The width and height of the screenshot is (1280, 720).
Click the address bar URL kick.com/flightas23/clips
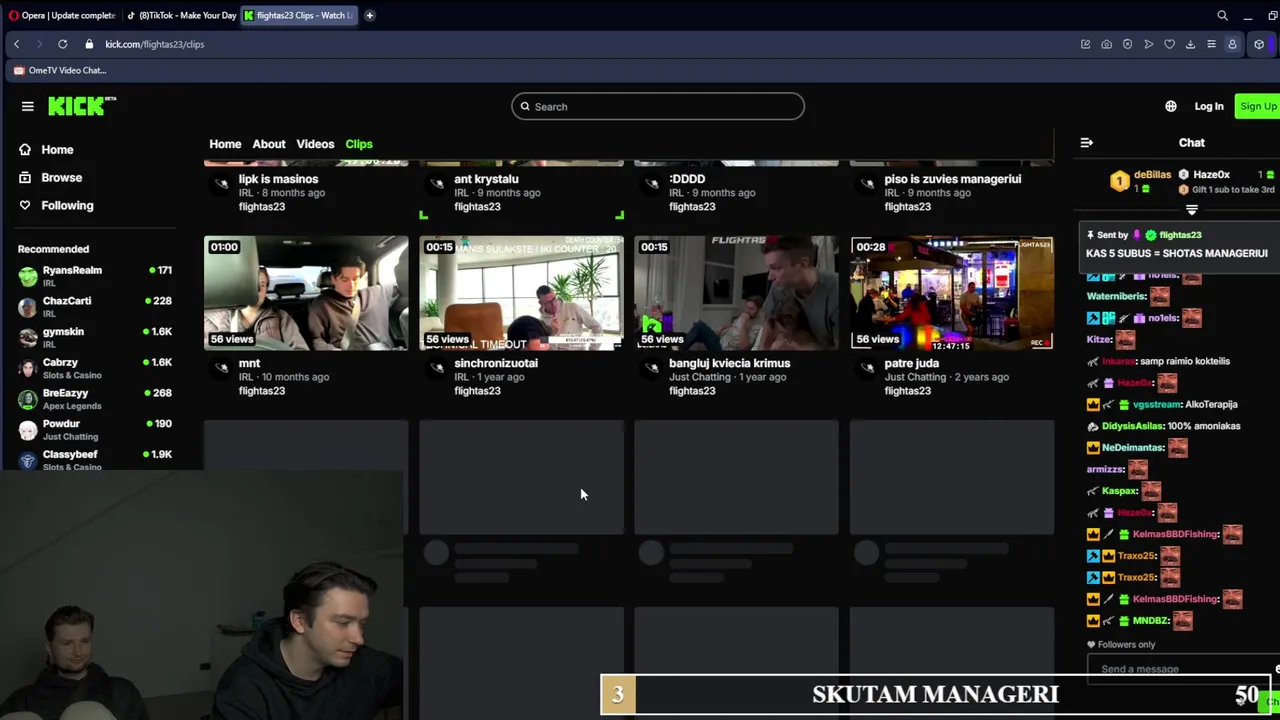(154, 44)
